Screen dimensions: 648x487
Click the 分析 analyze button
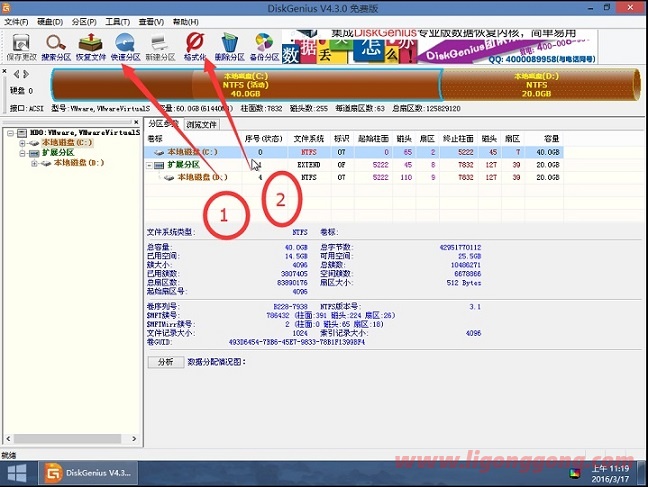[166, 362]
